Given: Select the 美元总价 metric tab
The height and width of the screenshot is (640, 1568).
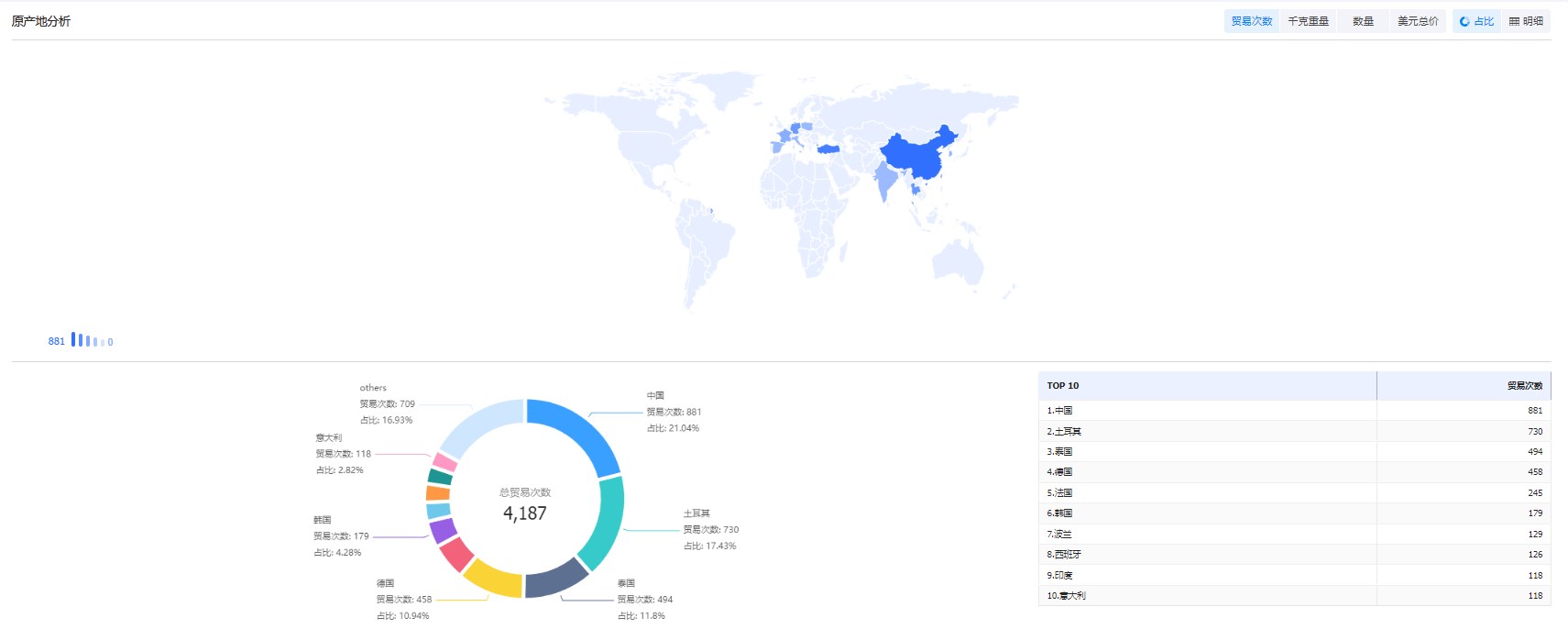Looking at the screenshot, I should pyautogui.click(x=1417, y=21).
